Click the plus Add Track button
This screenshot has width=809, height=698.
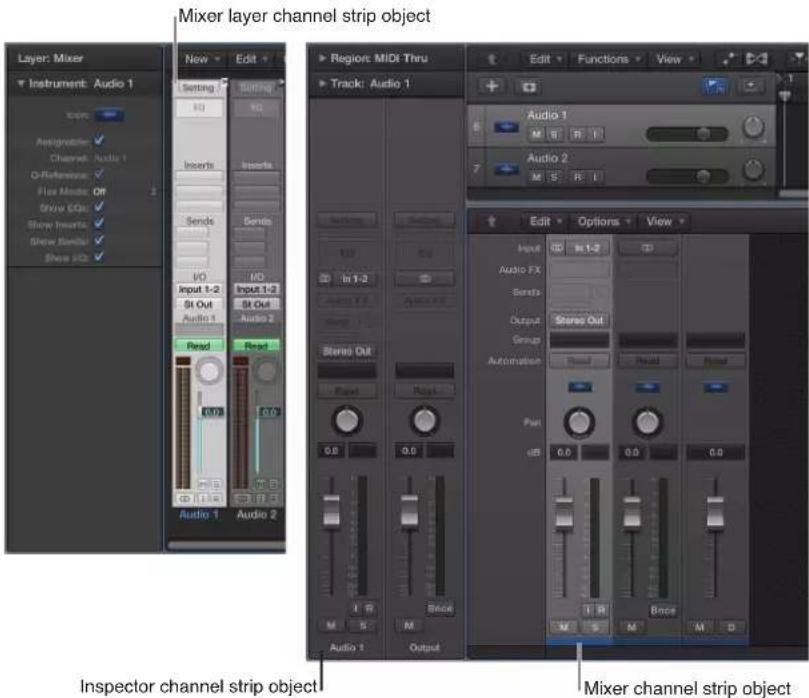pos(492,86)
